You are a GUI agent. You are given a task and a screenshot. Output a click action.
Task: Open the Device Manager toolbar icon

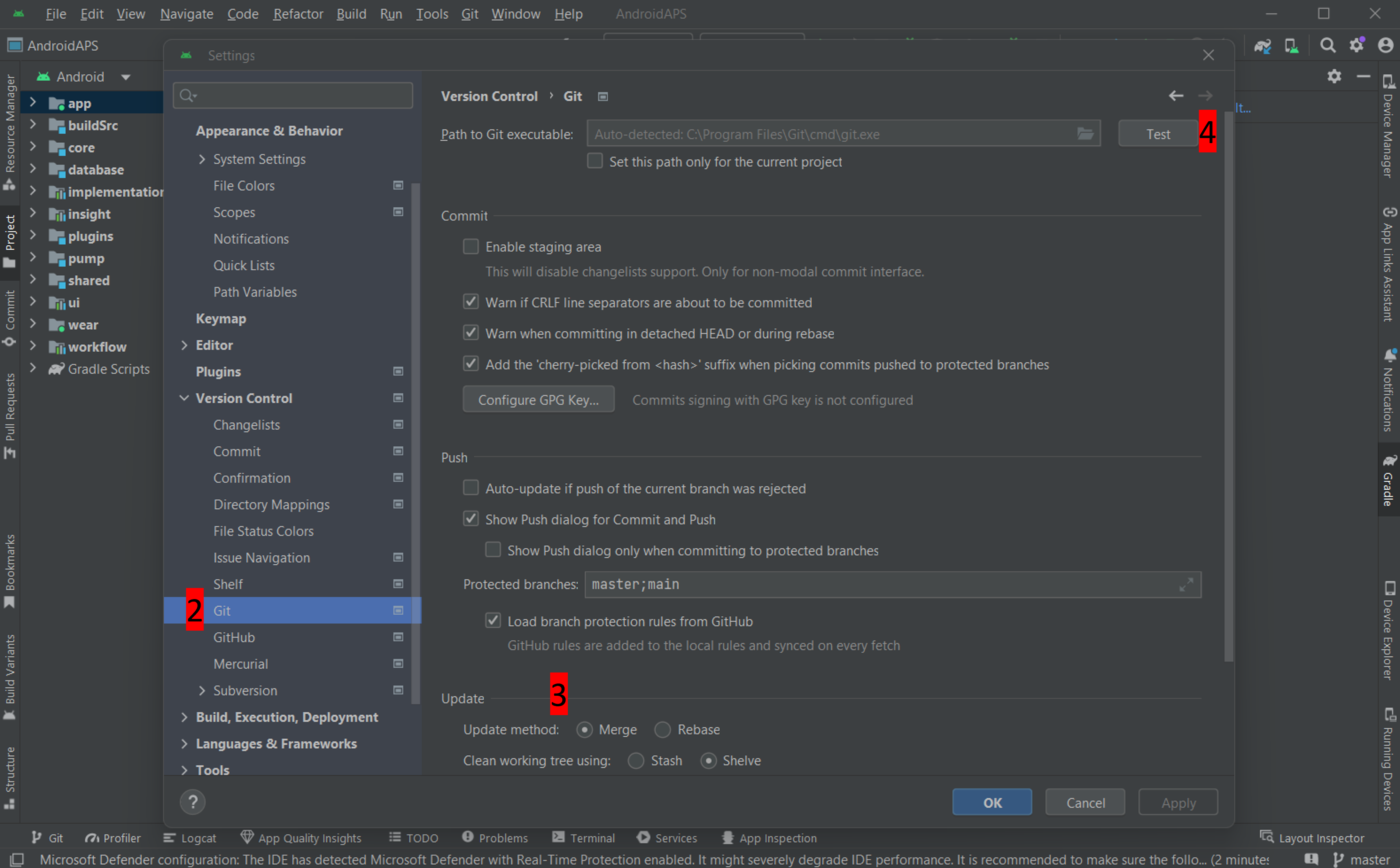tap(1291, 46)
